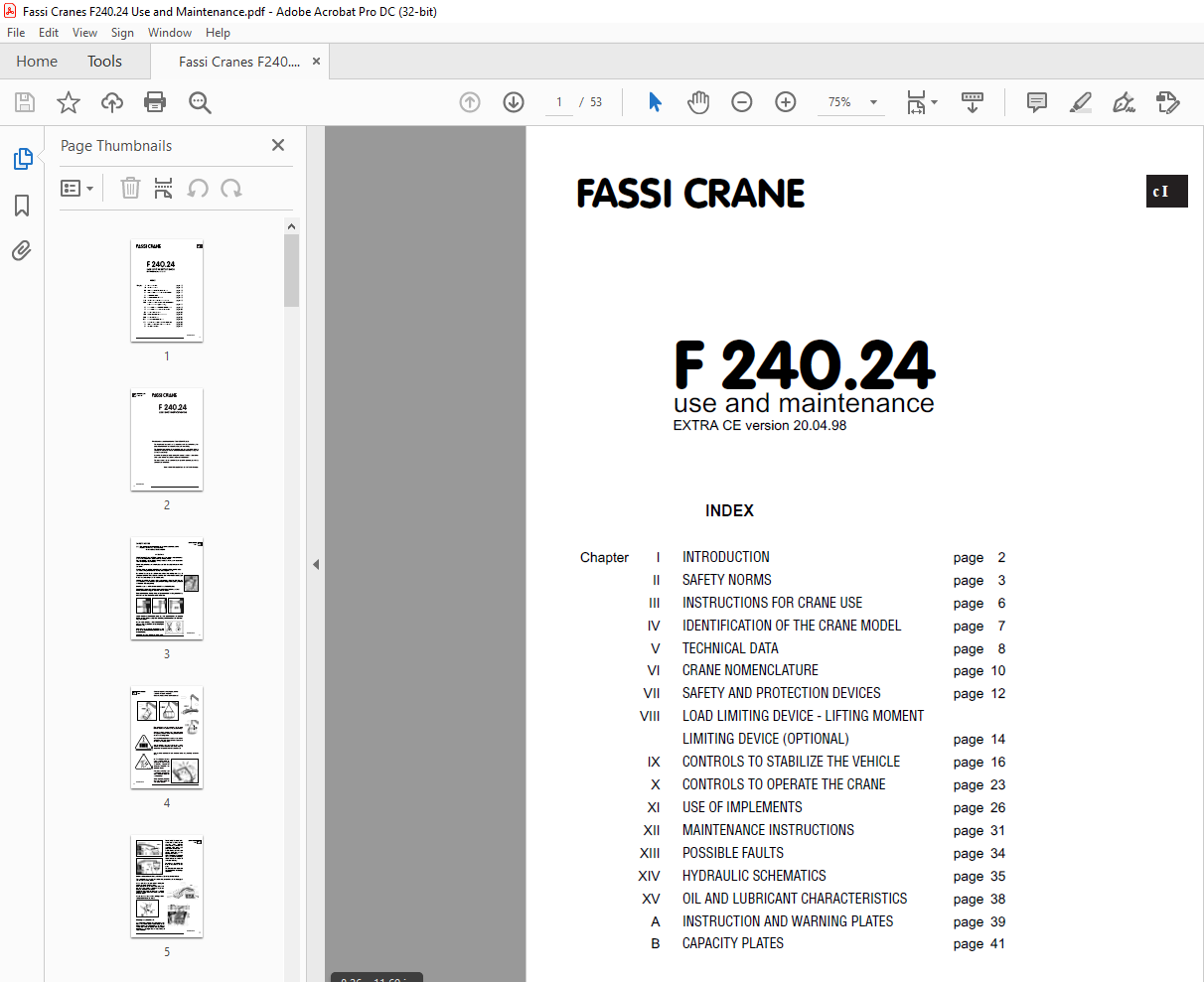1204x982 pixels.
Task: Select page 5 thumbnail
Action: coord(167,887)
